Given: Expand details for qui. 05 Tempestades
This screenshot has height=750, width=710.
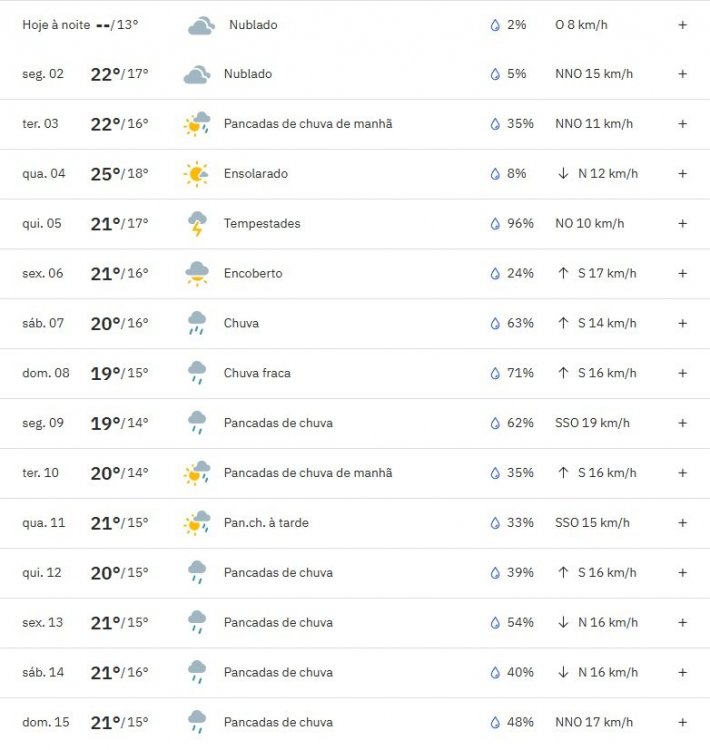Looking at the screenshot, I should (683, 223).
